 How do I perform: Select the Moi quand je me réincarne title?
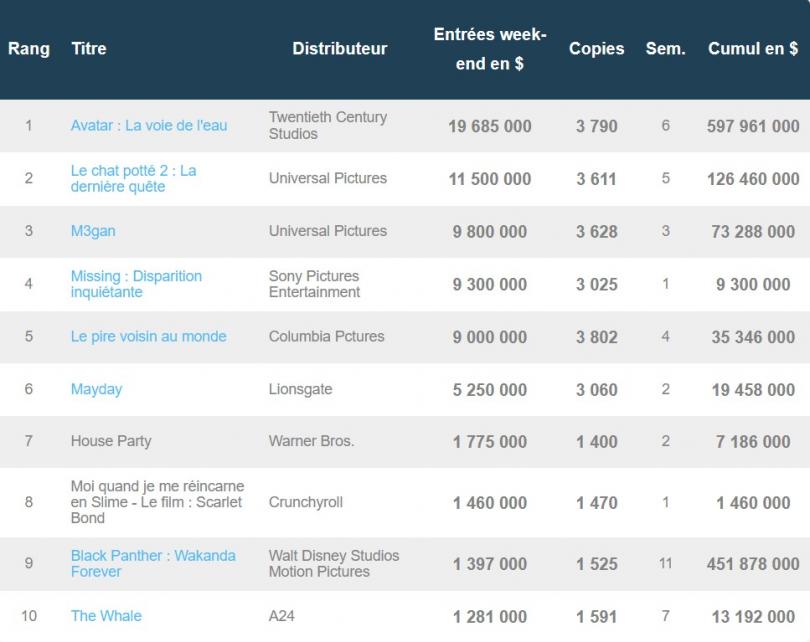[157, 502]
